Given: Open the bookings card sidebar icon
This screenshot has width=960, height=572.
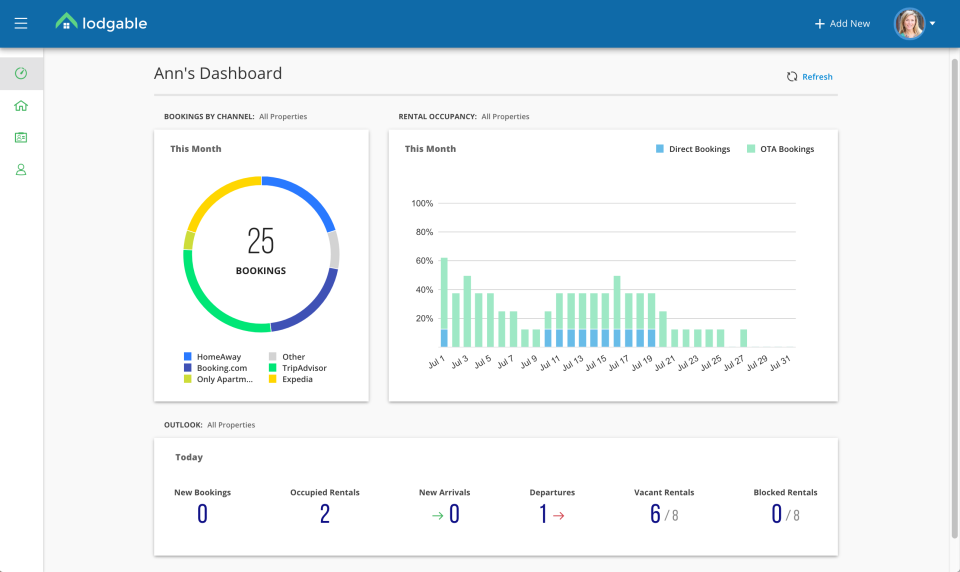Looking at the screenshot, I should [x=21, y=138].
